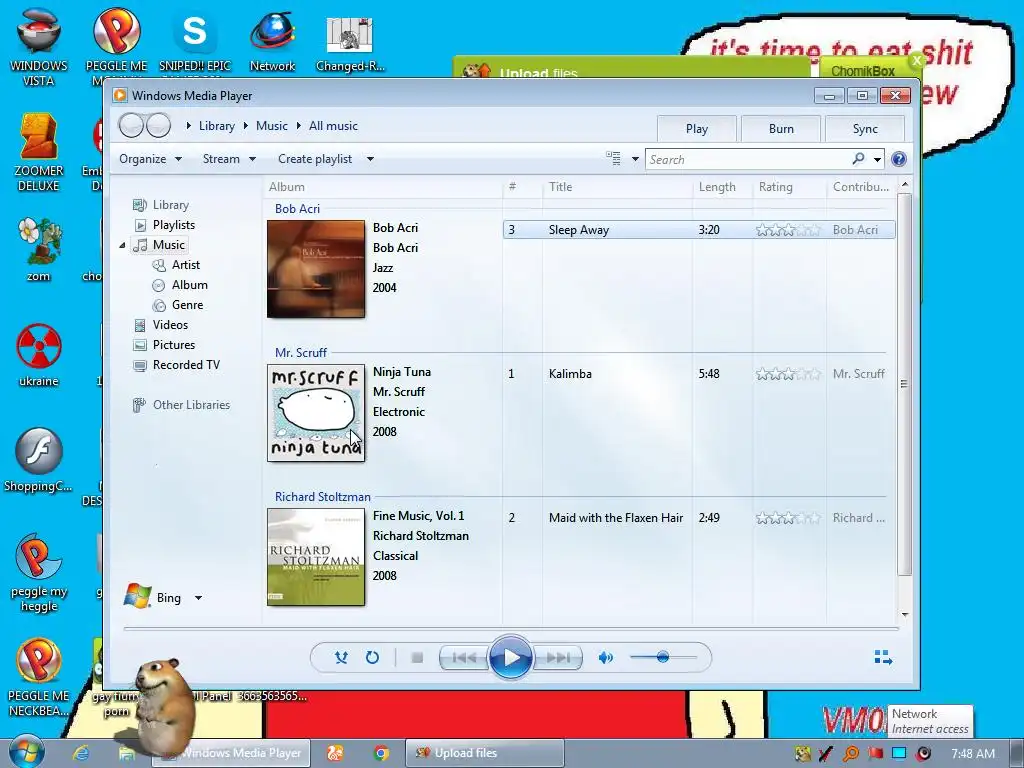Click the track list vertical scrollbar
The height and width of the screenshot is (768, 1024).
(x=904, y=384)
